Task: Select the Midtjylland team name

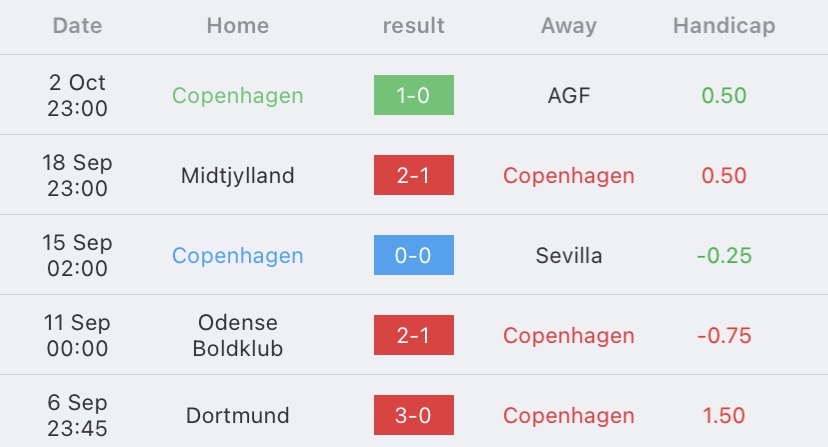Action: tap(238, 175)
